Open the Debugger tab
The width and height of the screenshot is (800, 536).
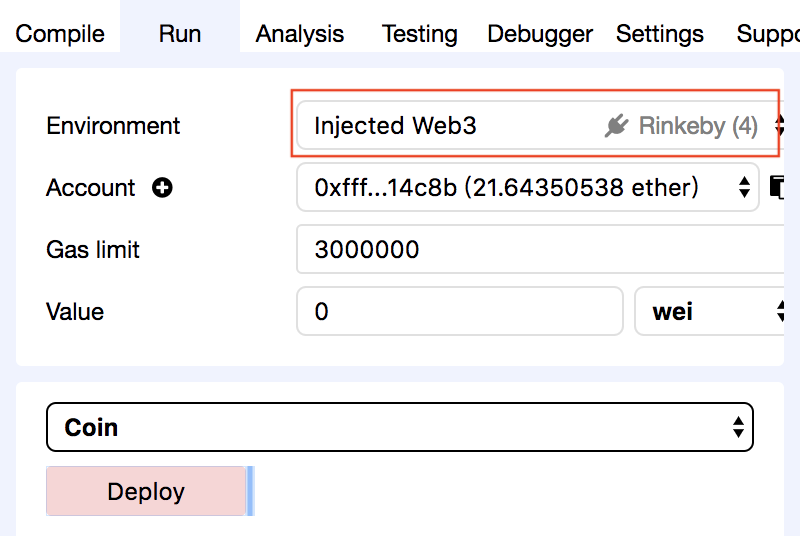[540, 34]
